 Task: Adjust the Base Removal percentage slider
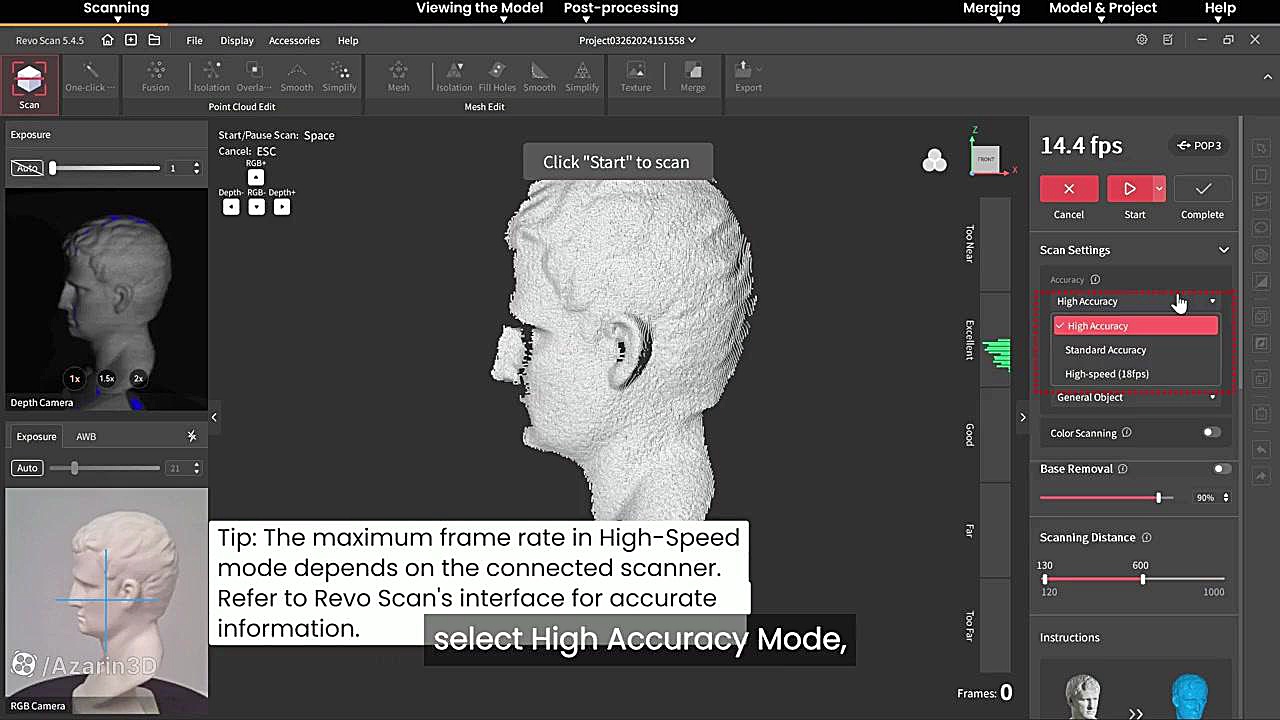[1158, 498]
